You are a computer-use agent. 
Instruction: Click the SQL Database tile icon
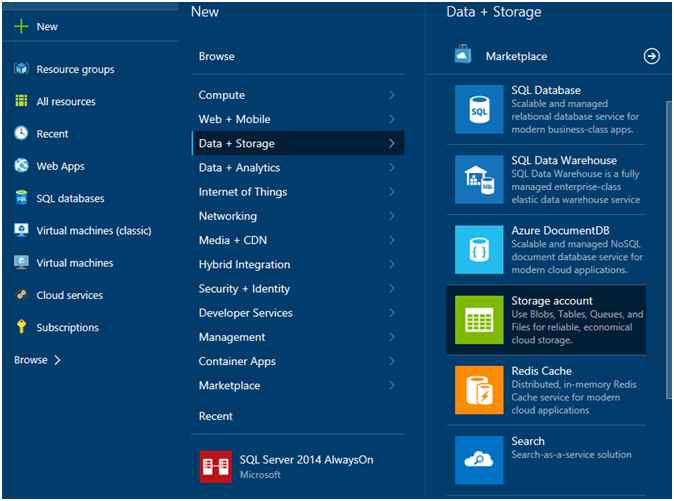pyautogui.click(x=479, y=110)
